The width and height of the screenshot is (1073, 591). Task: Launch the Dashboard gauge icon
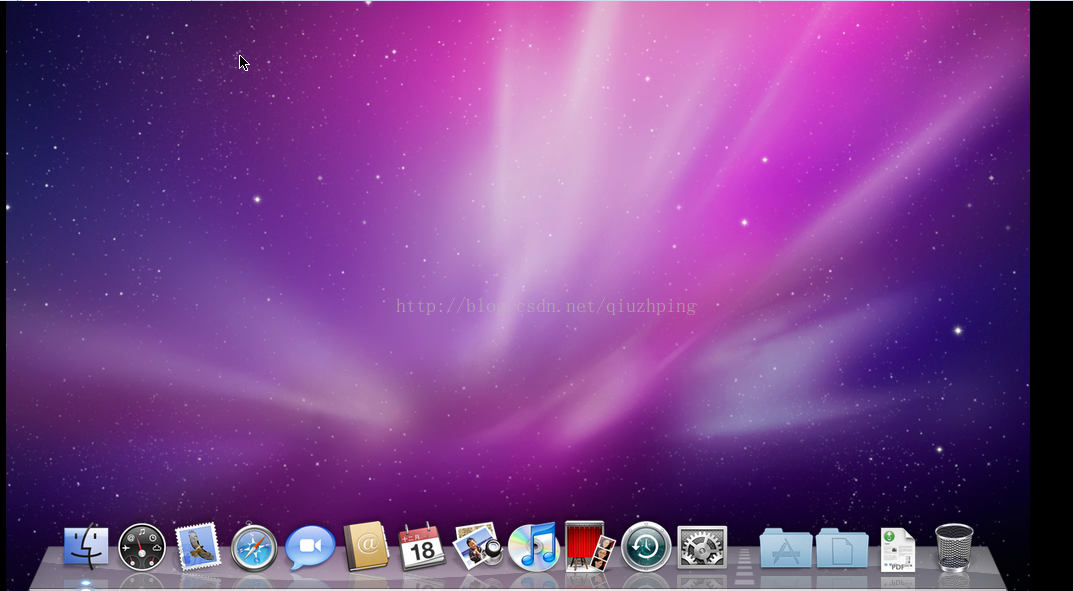click(142, 547)
